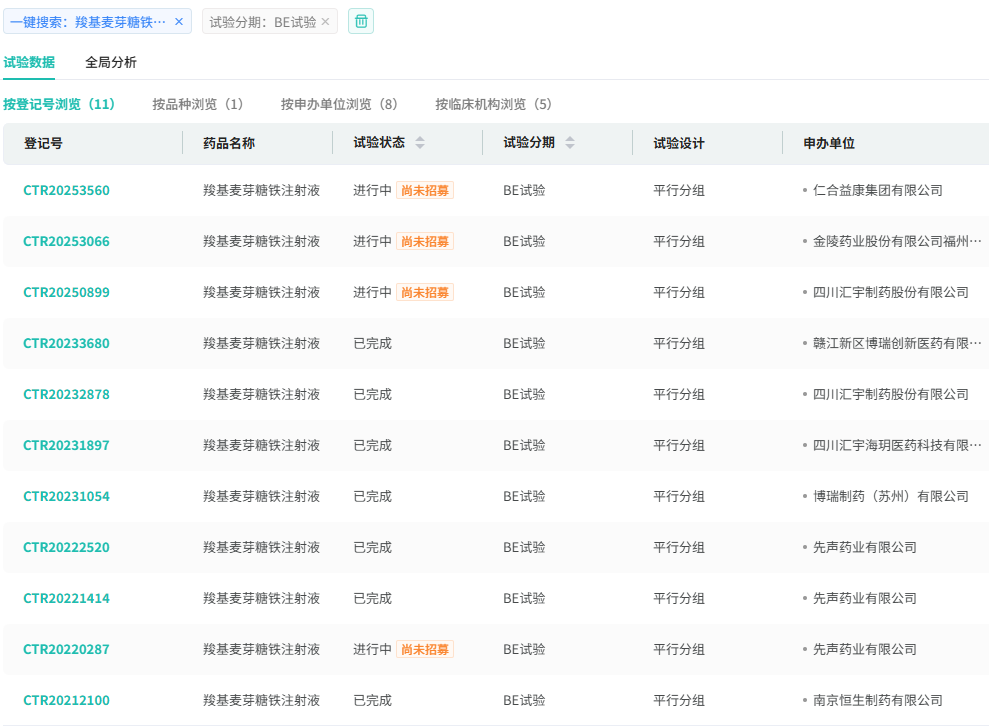
Task: Browse by 按品种浏览 (1)
Action: 197,104
